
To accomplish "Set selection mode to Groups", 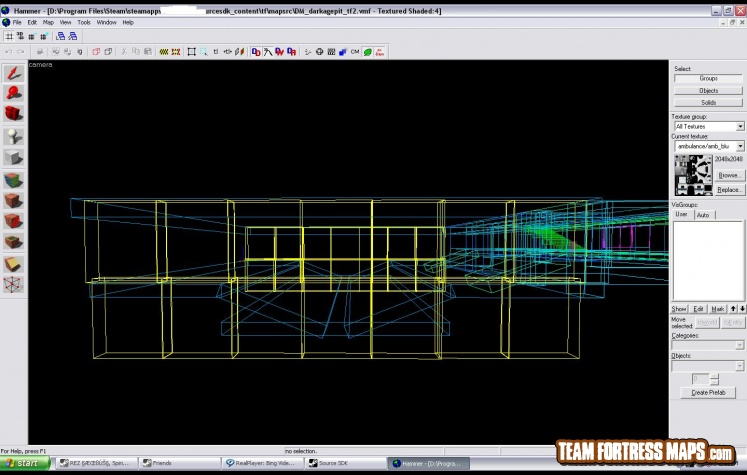I will tap(708, 78).
